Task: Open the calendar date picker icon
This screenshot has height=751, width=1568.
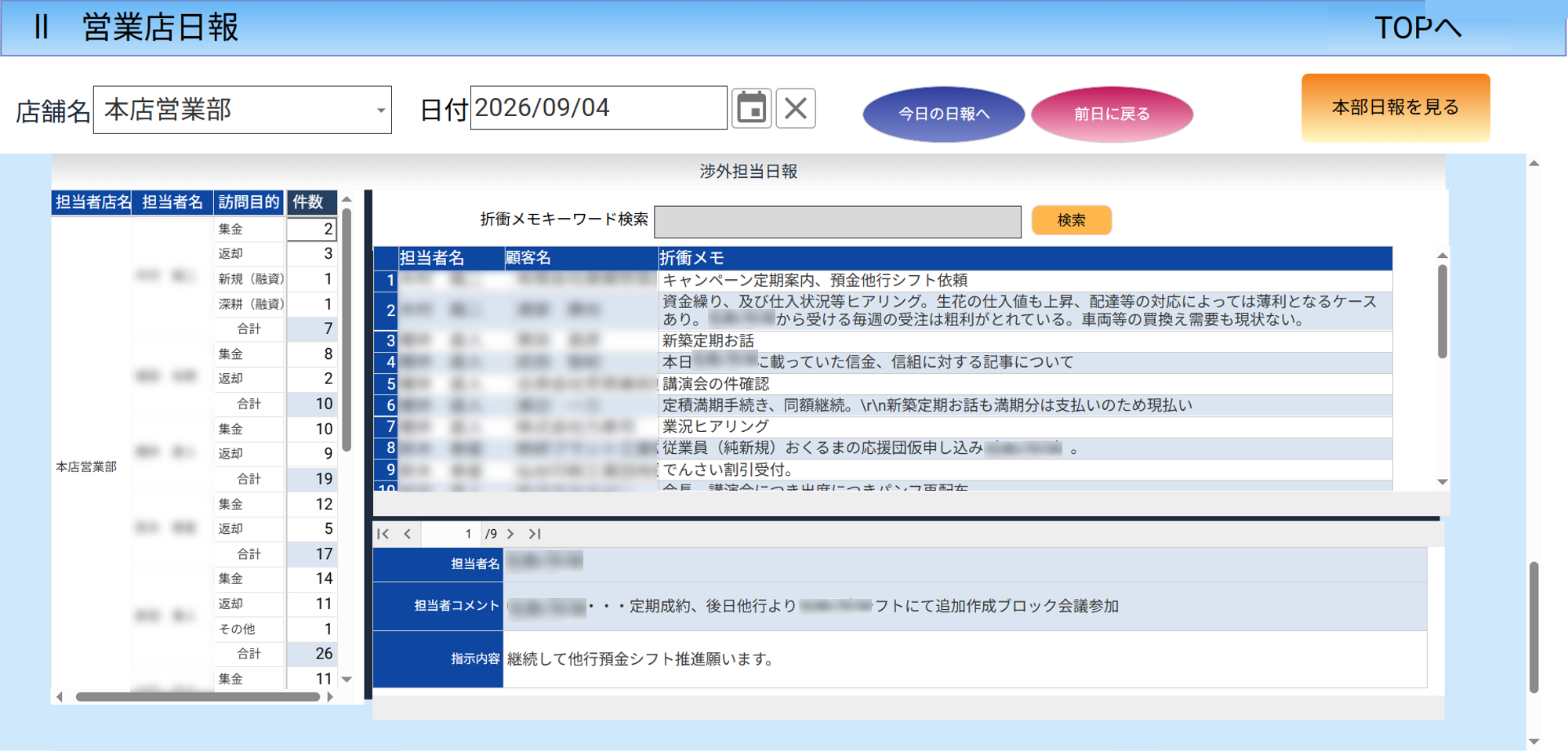Action: pyautogui.click(x=751, y=108)
